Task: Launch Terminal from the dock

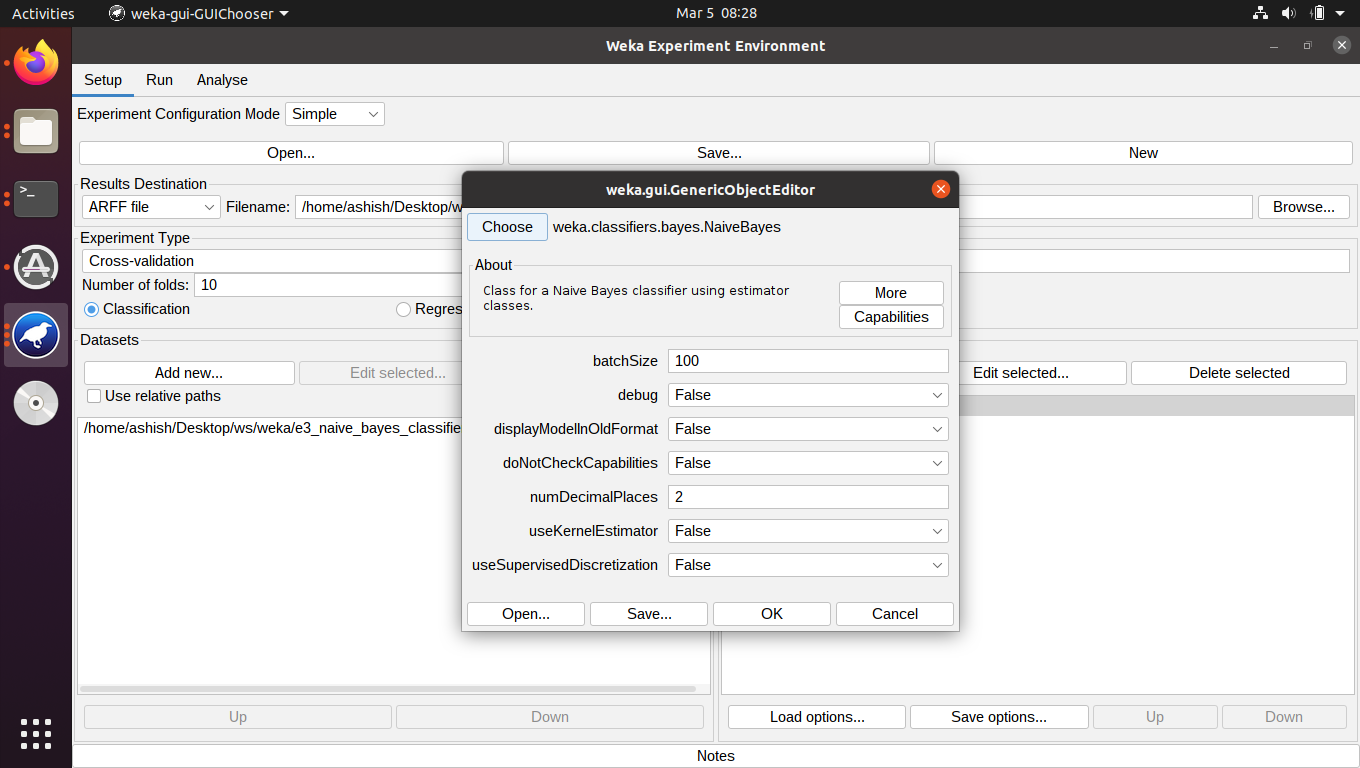Action: tap(36, 199)
